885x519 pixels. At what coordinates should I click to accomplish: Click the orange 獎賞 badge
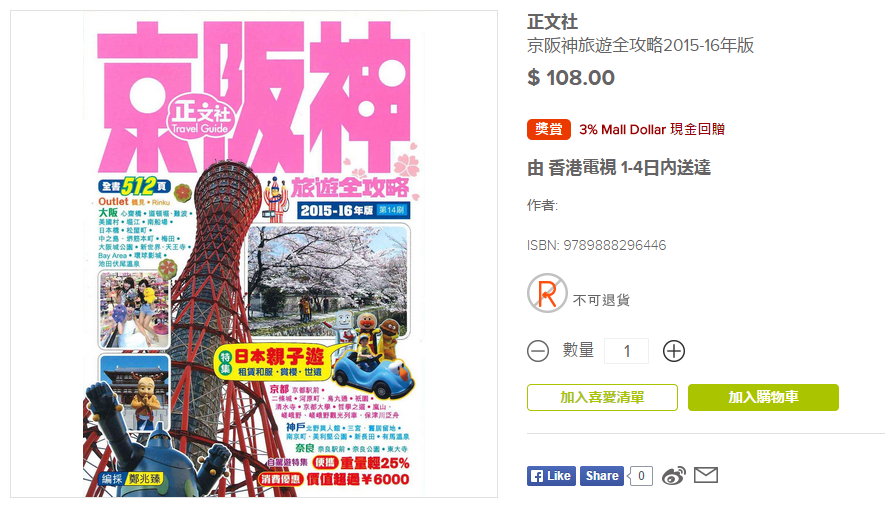click(x=549, y=129)
